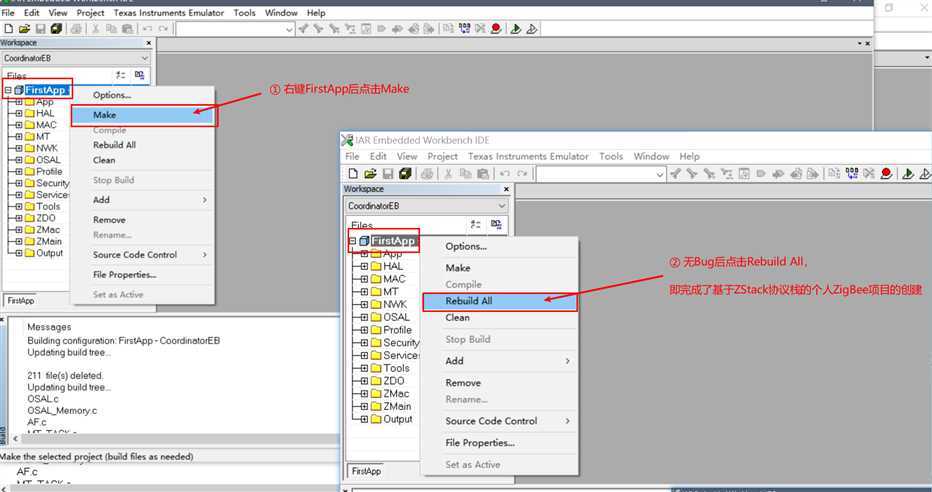Image resolution: width=932 pixels, height=492 pixels.
Task: Select FirstApp tab below foreground workspace panel
Action: click(x=366, y=471)
